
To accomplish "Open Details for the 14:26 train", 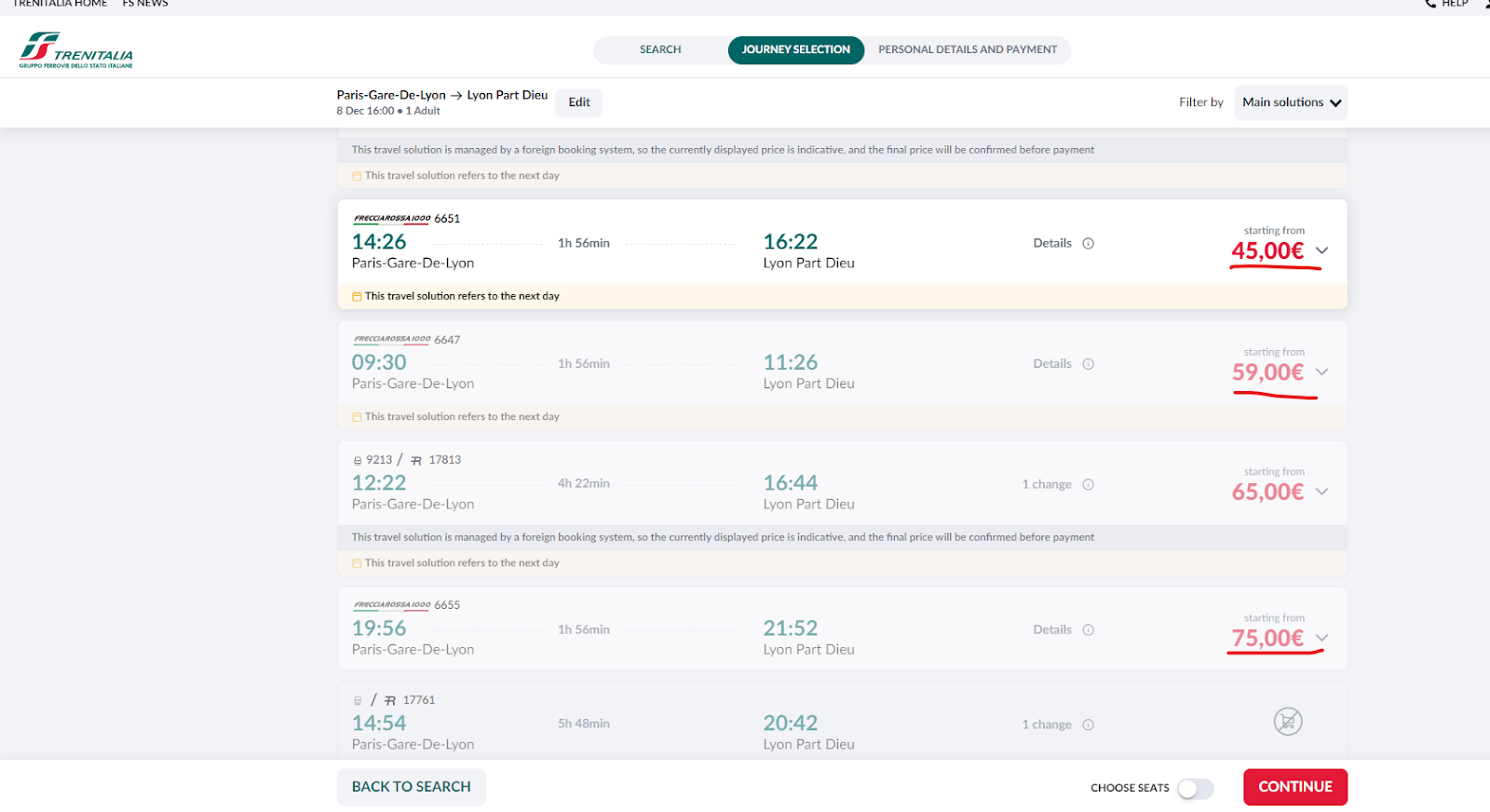I will click(x=1052, y=243).
